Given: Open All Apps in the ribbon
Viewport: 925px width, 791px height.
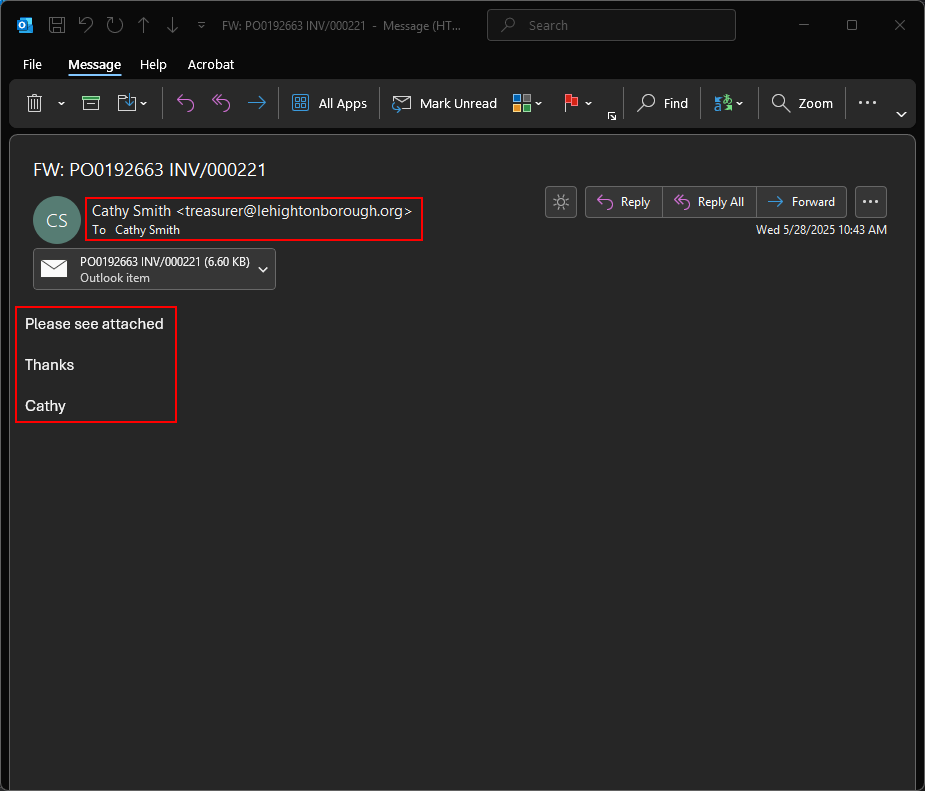Looking at the screenshot, I should [x=329, y=103].
